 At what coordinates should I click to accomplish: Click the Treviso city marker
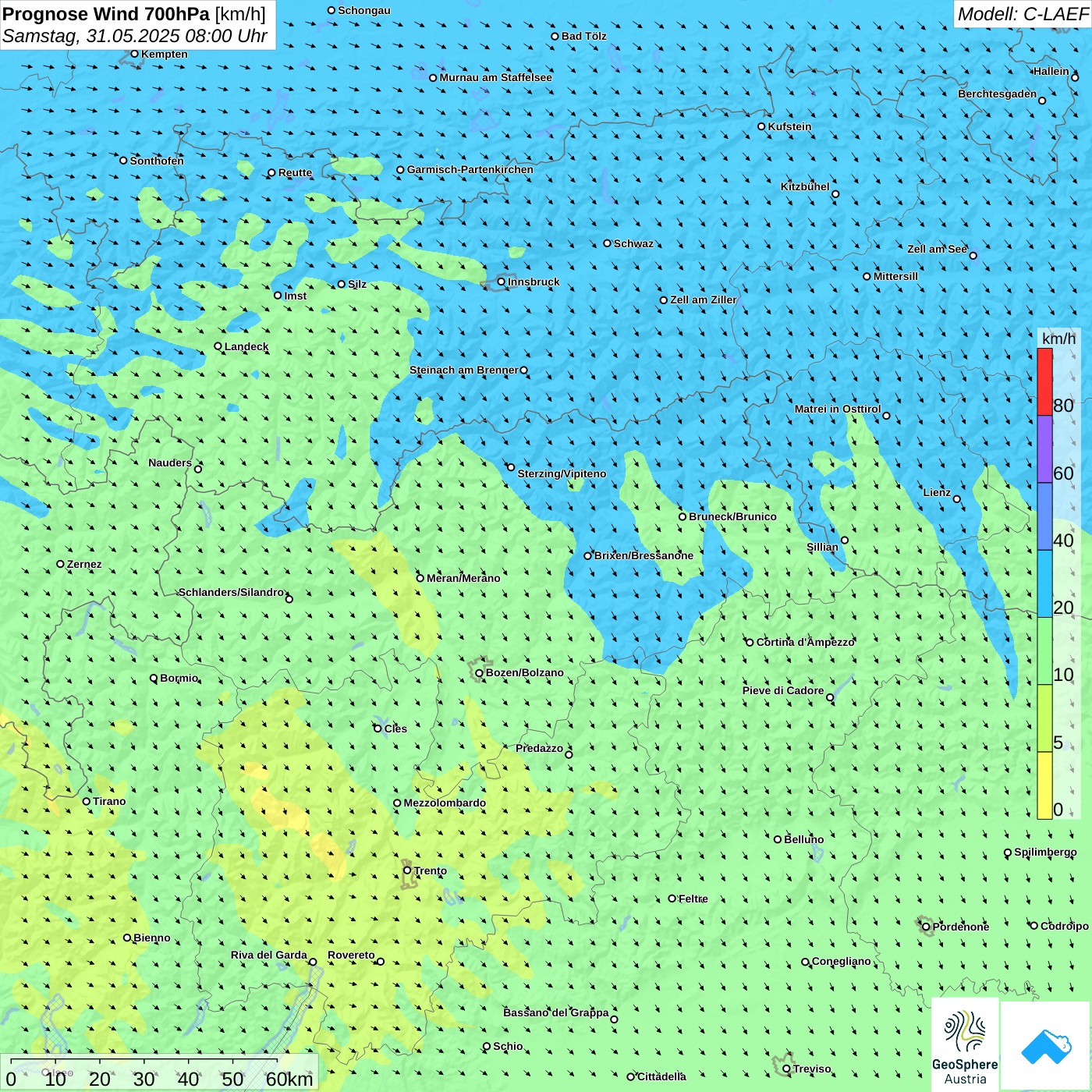pyautogui.click(x=786, y=1069)
